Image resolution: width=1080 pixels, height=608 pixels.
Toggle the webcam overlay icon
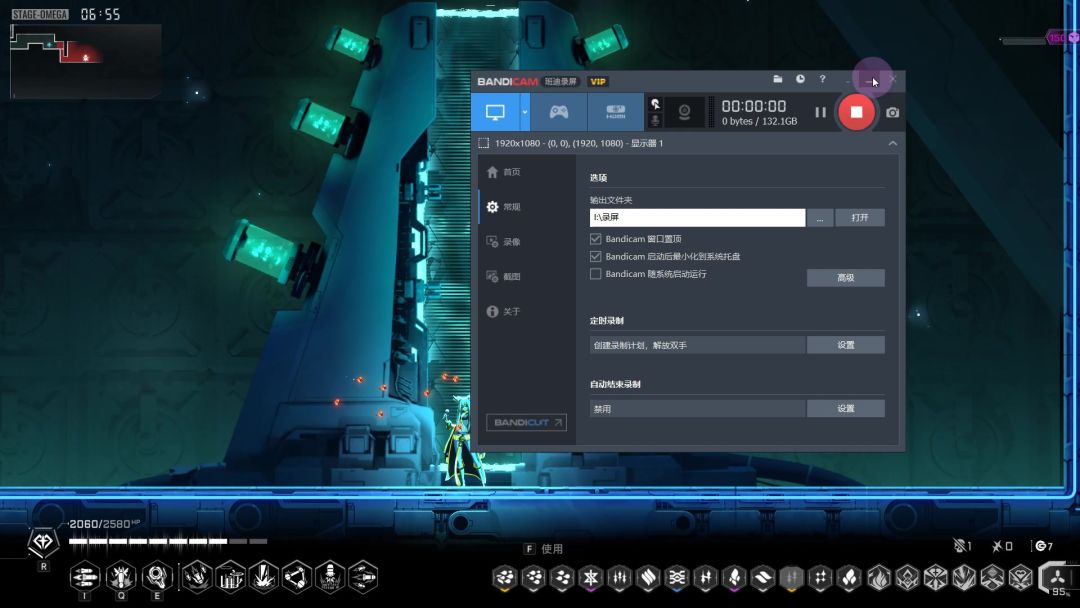[684, 112]
